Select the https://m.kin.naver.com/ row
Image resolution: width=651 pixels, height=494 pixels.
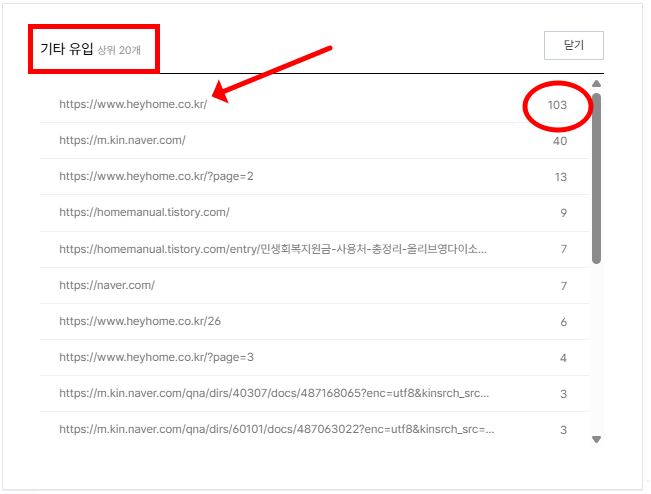(314, 140)
